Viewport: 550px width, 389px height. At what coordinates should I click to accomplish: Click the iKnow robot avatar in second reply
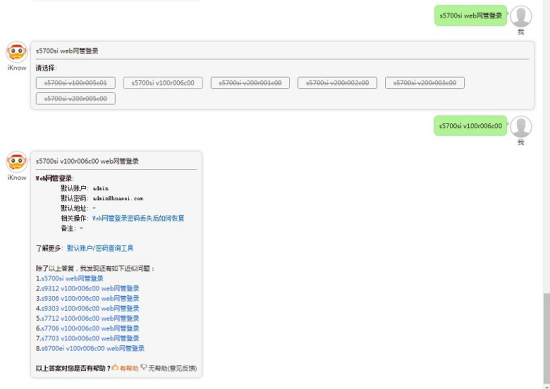tap(16, 162)
